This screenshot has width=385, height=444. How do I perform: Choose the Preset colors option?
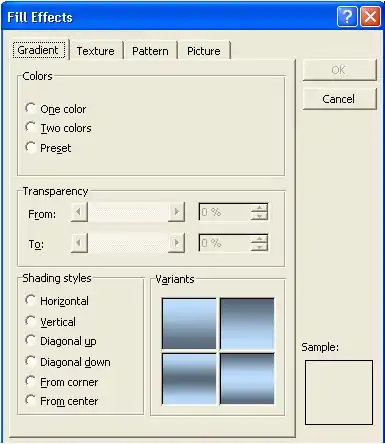pyautogui.click(x=30, y=147)
